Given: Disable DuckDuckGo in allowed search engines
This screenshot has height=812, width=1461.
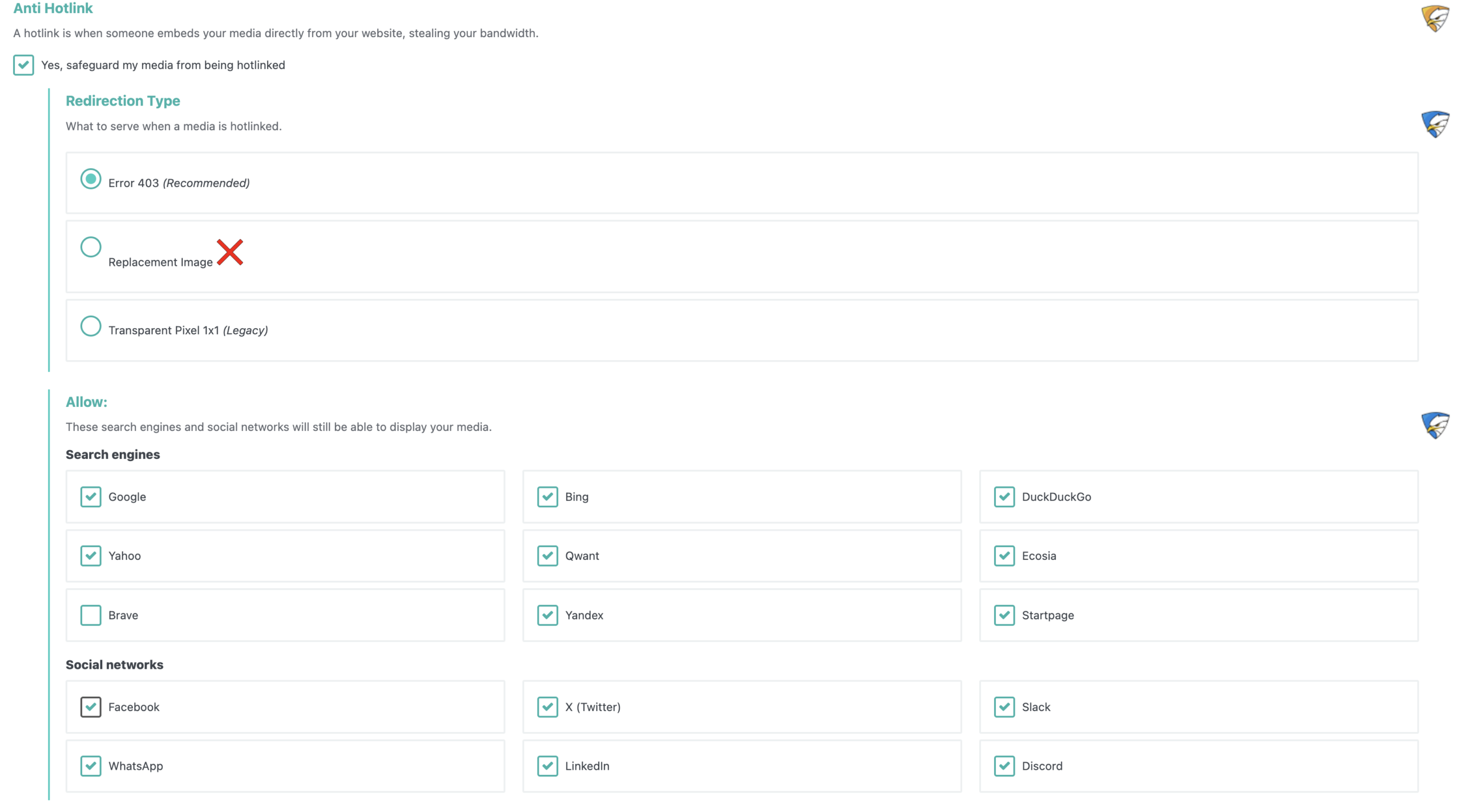Looking at the screenshot, I should 1004,496.
